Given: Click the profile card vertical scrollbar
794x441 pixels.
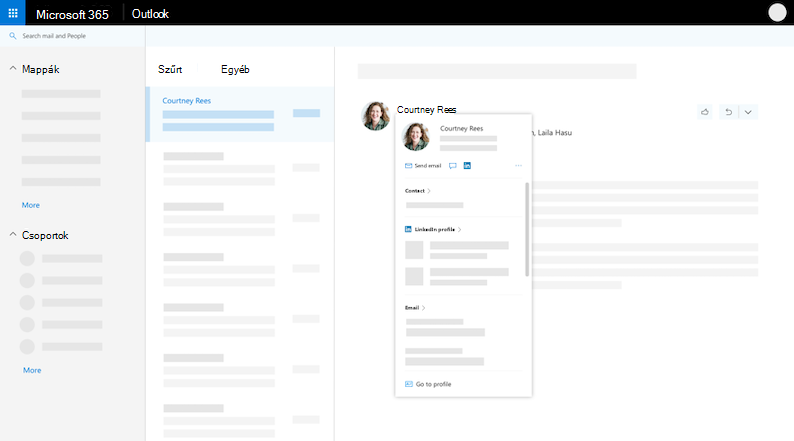Looking at the screenshot, I should (527, 229).
